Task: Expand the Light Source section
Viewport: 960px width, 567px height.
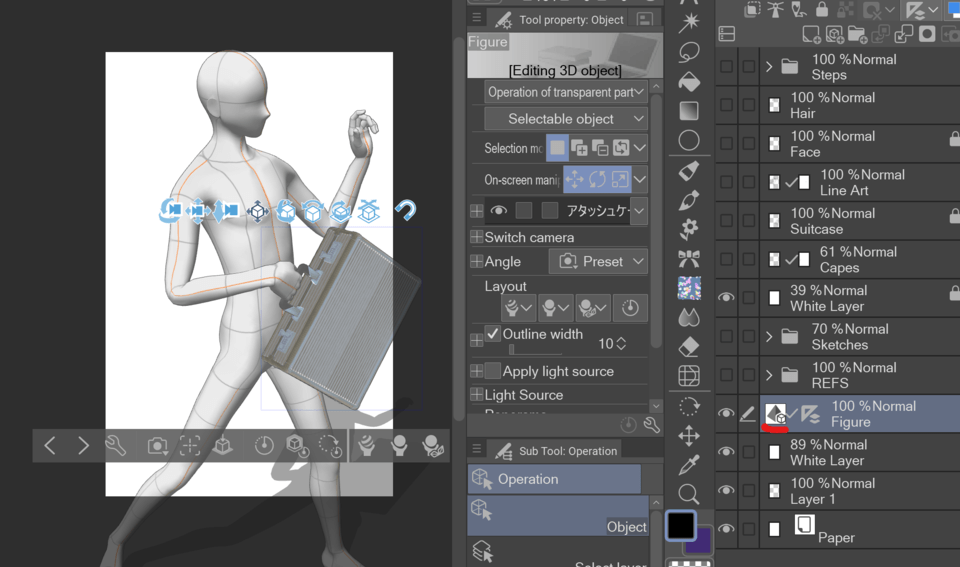Action: click(476, 395)
